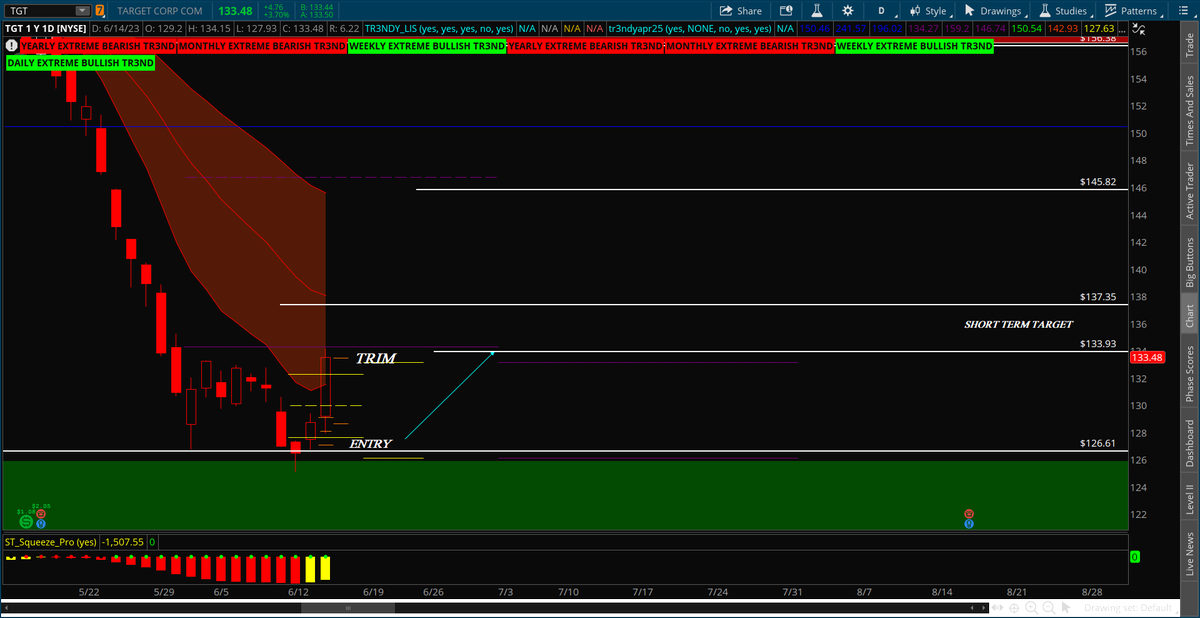The width and height of the screenshot is (1200, 618).
Task: Click the red earnings icon below the dividend icon
Action: (x=41, y=513)
